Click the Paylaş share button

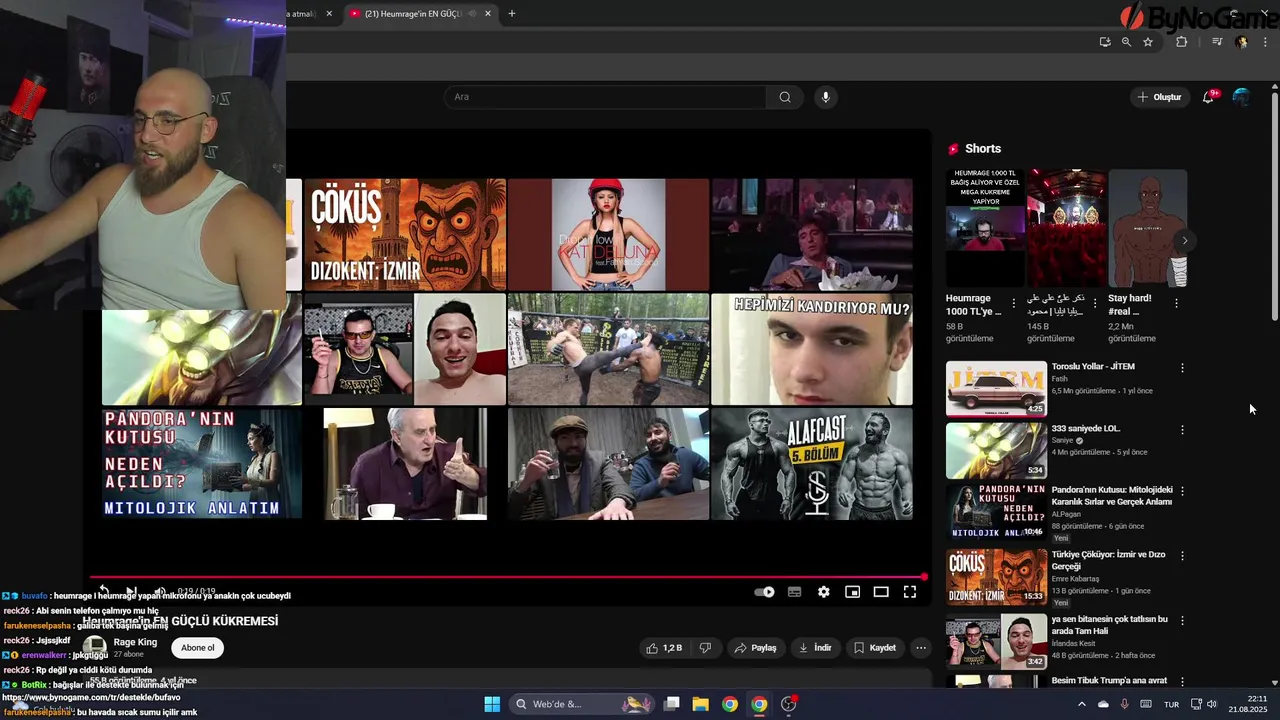pyautogui.click(x=755, y=648)
